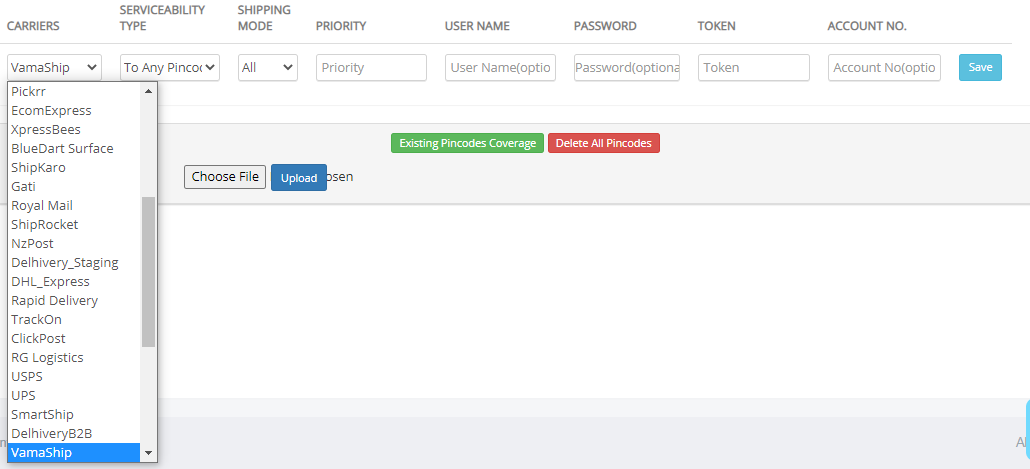This screenshot has width=1030, height=469.
Task: Click the PASSWORD column header
Action: coord(605,26)
